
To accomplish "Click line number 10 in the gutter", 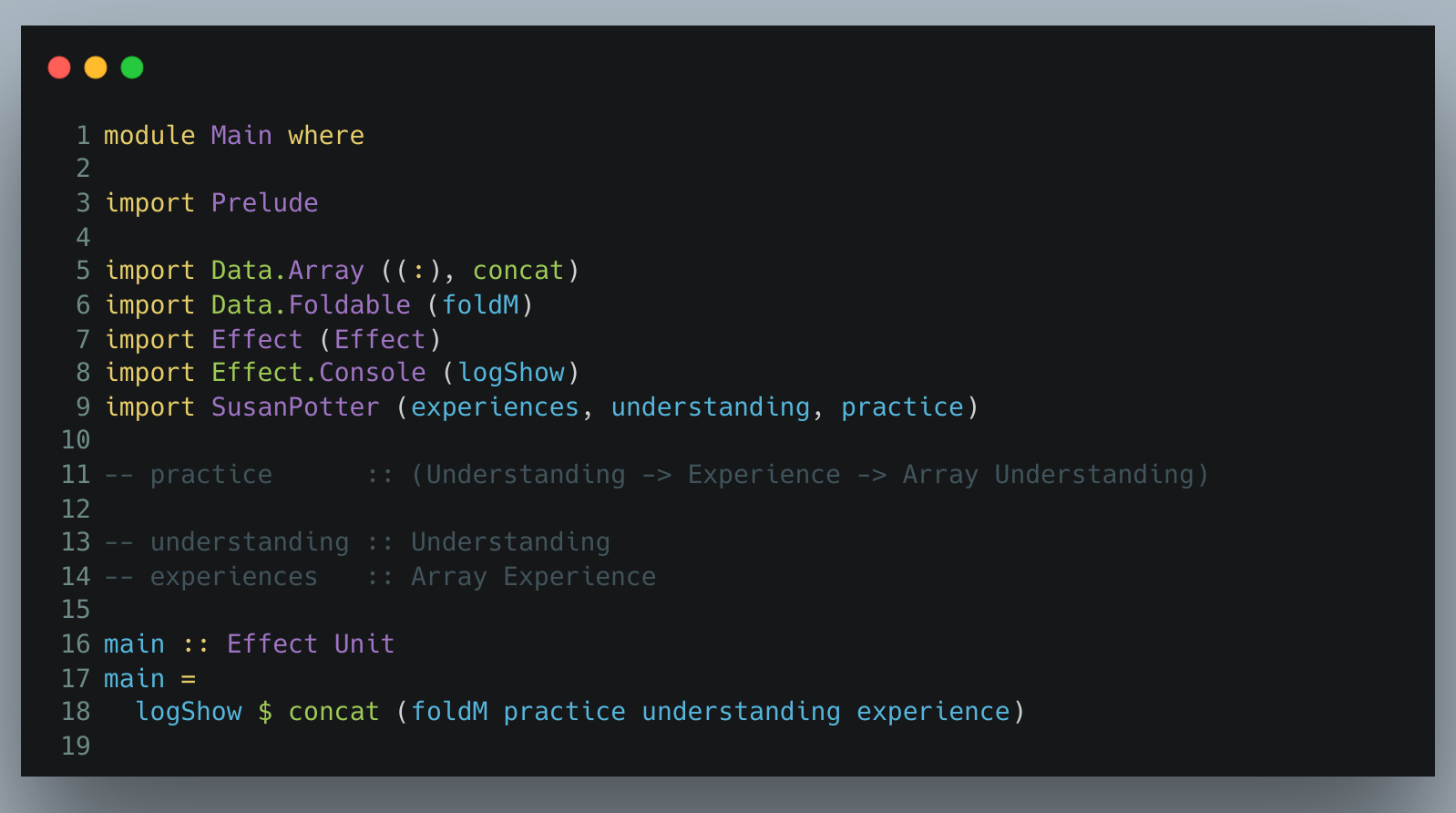I will [76, 439].
